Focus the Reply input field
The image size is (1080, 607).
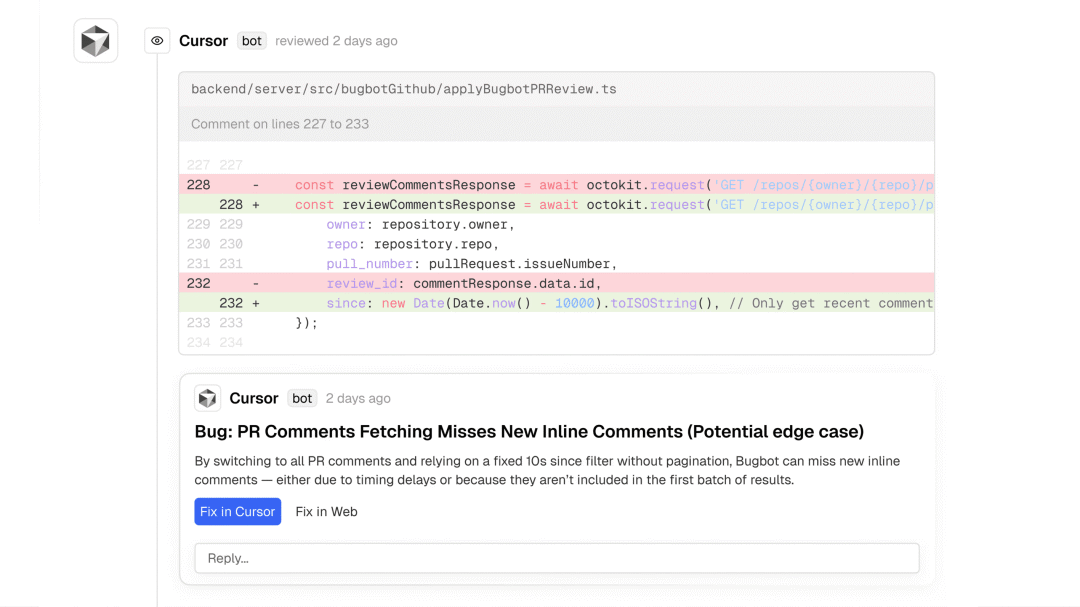click(x=557, y=558)
